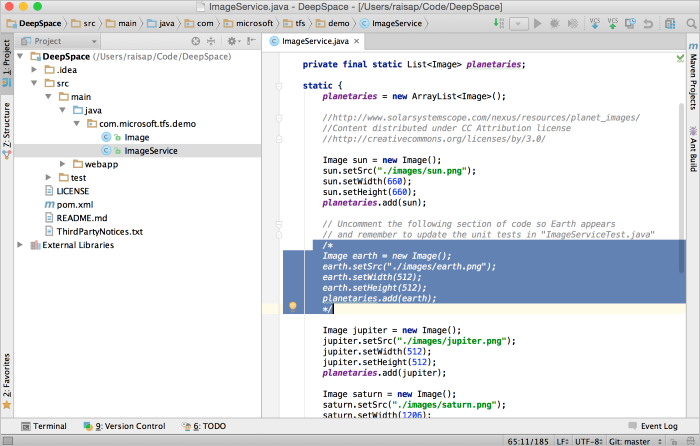The width and height of the screenshot is (700, 446).
Task: Open project panel settings gear
Action: pyautogui.click(x=231, y=41)
